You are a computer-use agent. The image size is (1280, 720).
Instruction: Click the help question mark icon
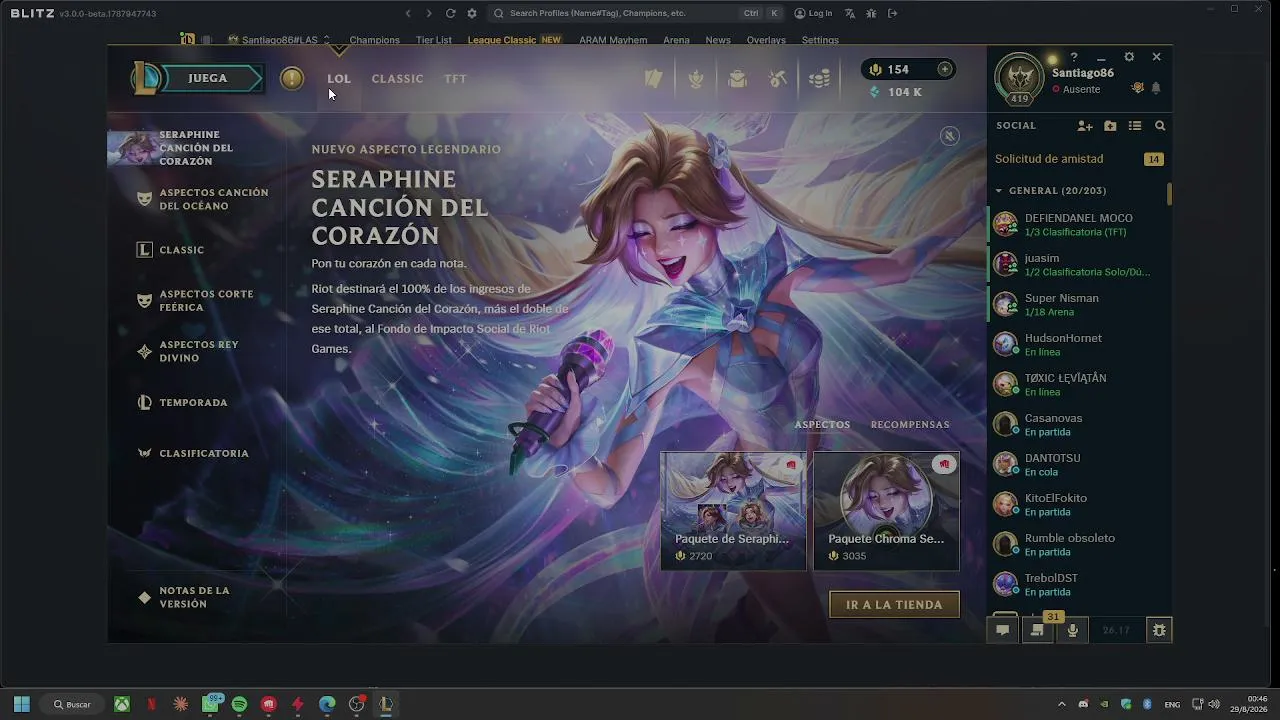(x=1074, y=57)
